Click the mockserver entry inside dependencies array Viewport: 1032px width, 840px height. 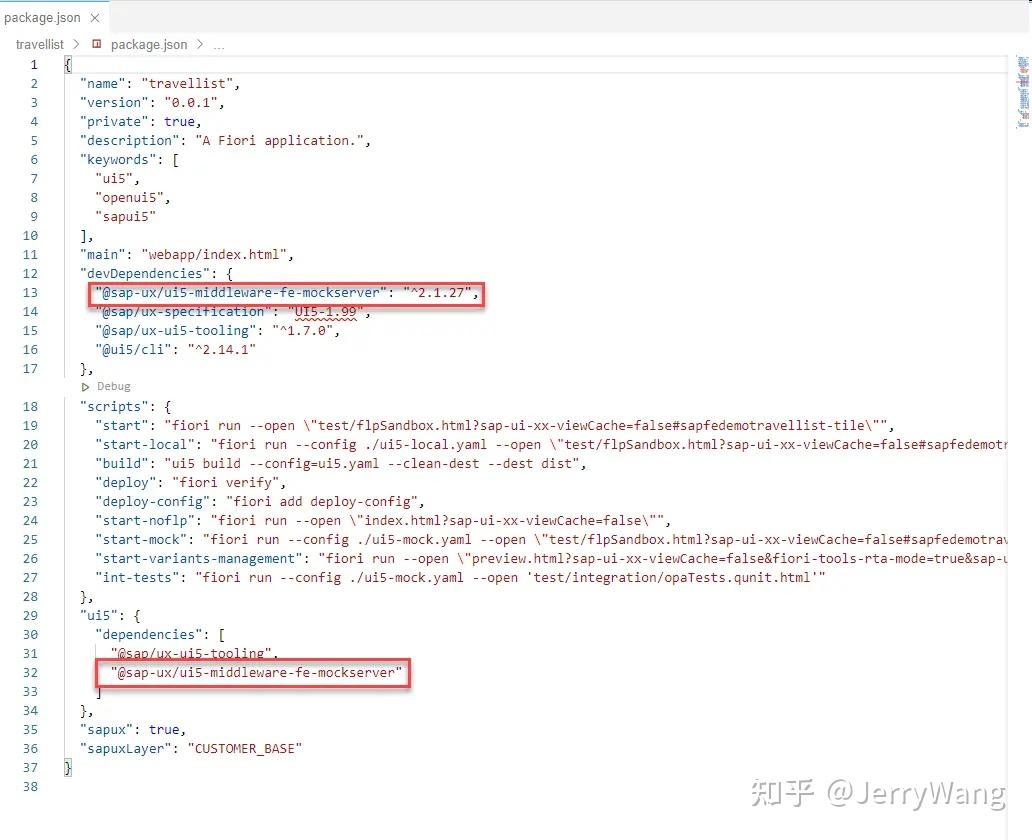point(253,672)
